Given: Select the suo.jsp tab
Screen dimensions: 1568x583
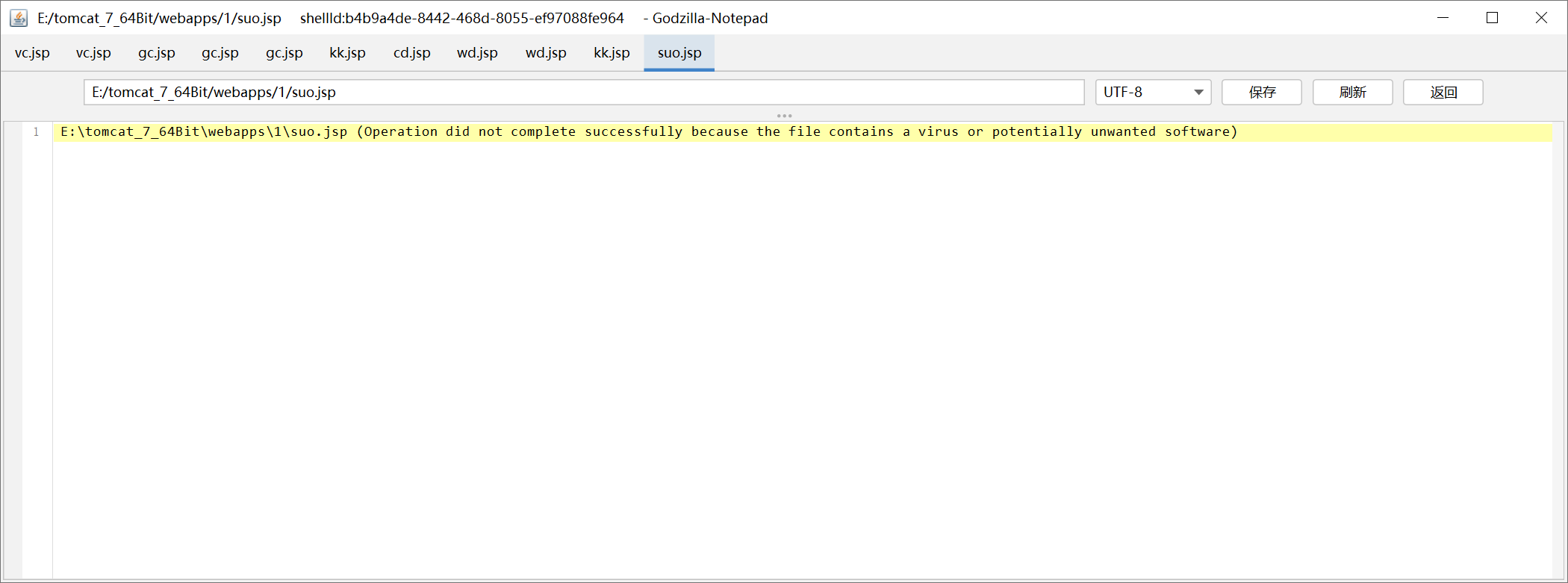Looking at the screenshot, I should coord(679,53).
